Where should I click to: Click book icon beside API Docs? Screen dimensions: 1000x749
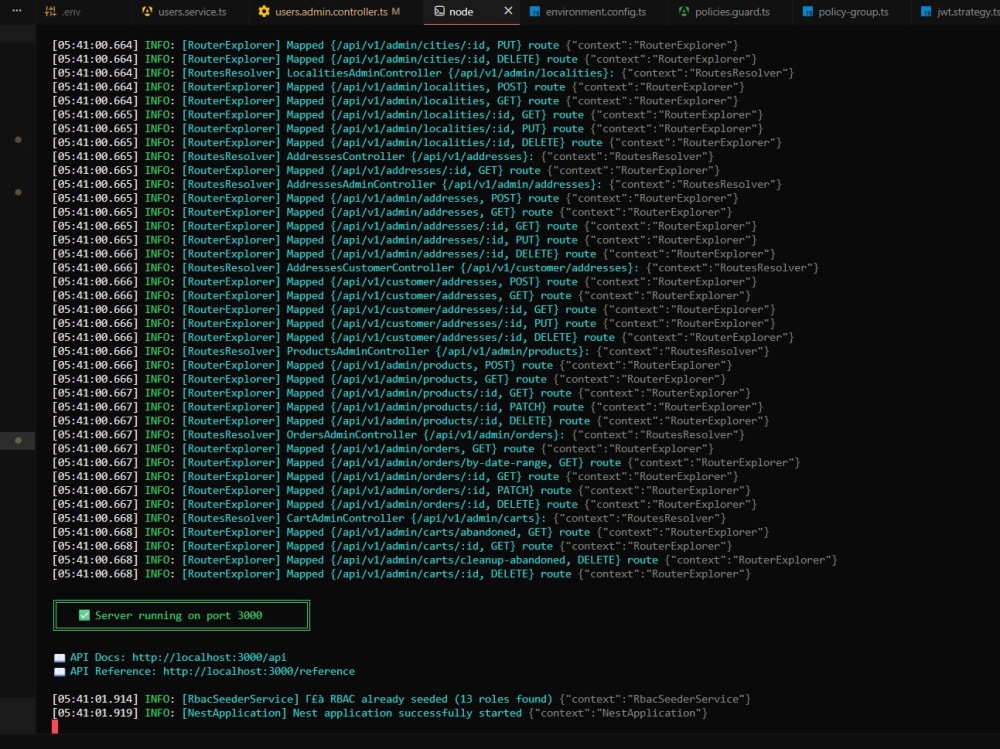coord(59,658)
